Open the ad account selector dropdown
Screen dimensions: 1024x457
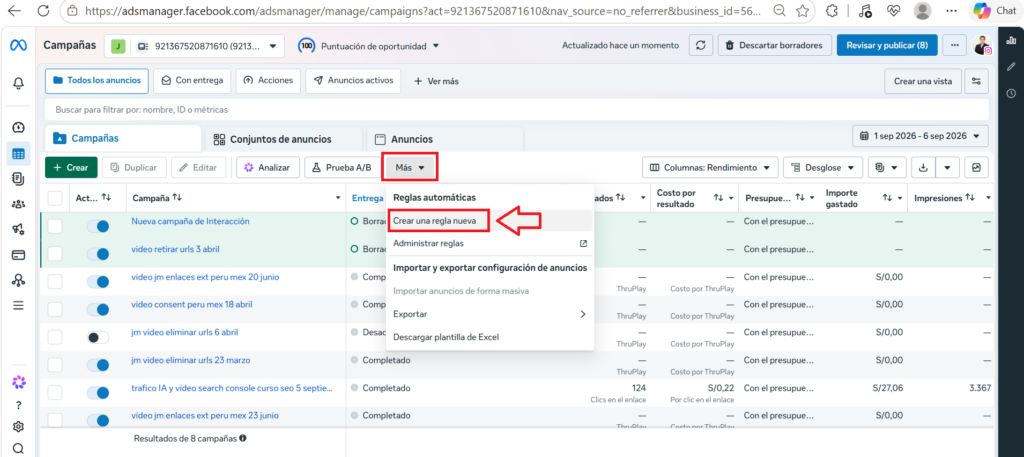click(194, 46)
